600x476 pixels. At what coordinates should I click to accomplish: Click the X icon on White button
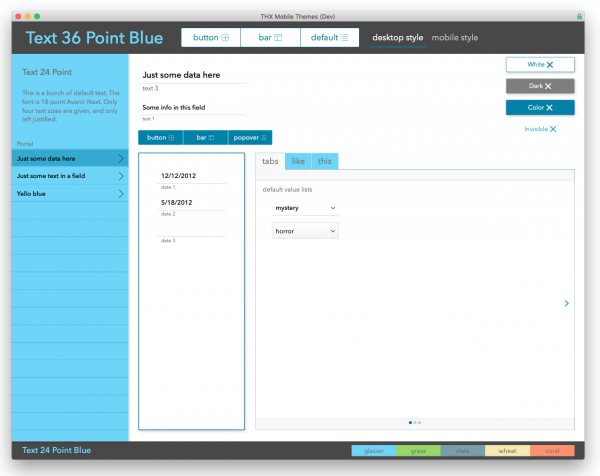[x=550, y=65]
